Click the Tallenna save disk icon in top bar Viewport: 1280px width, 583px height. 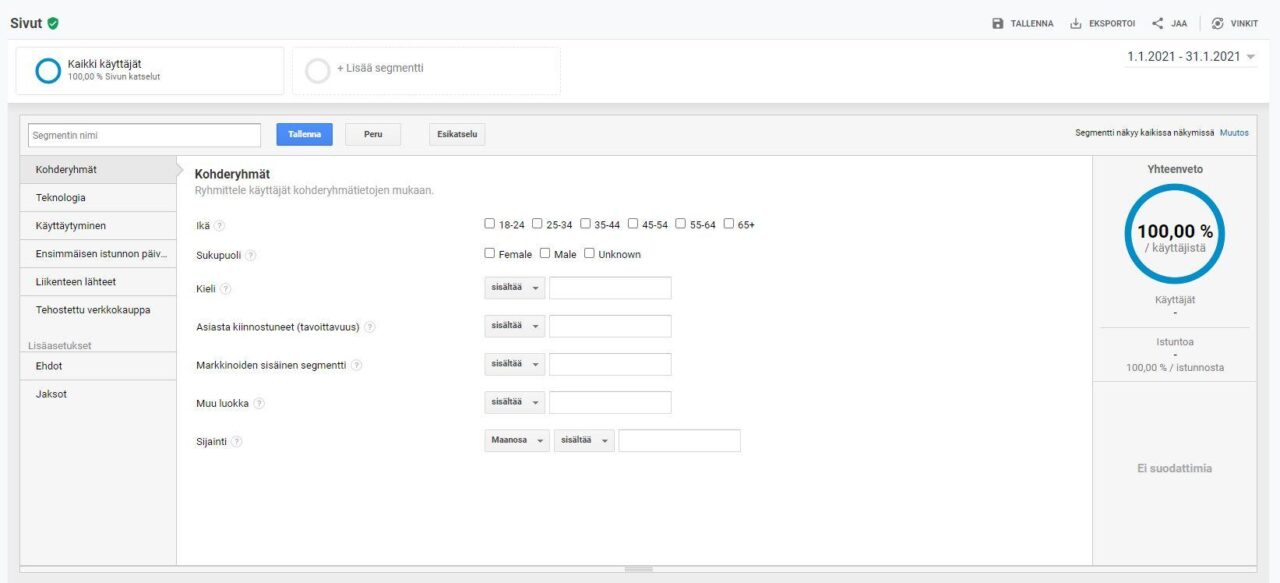tap(997, 24)
